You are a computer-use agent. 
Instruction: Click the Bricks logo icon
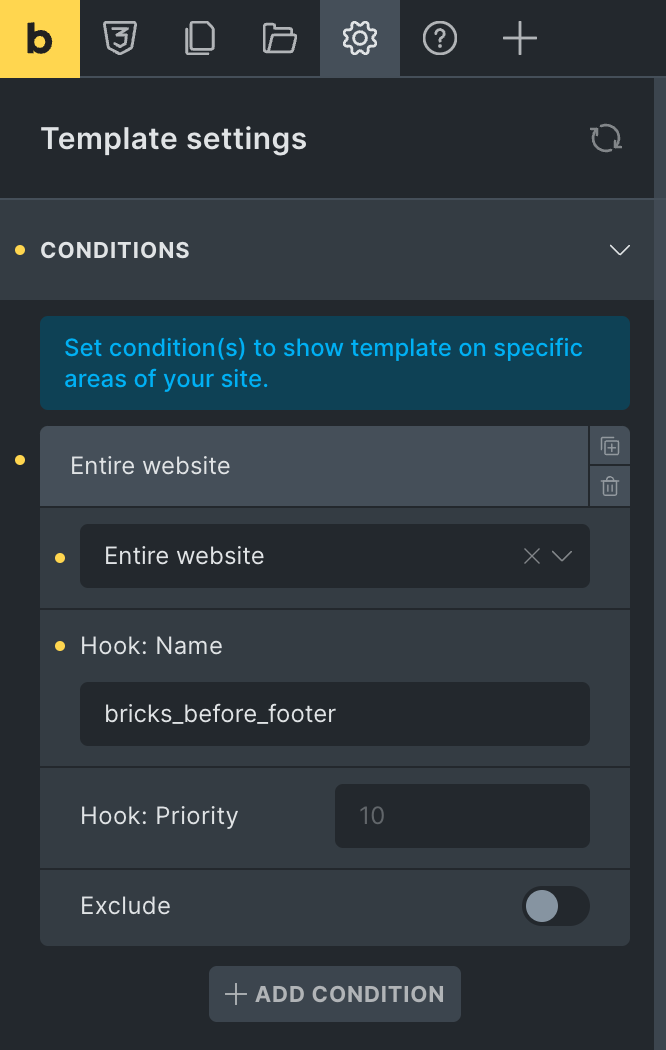[39, 39]
